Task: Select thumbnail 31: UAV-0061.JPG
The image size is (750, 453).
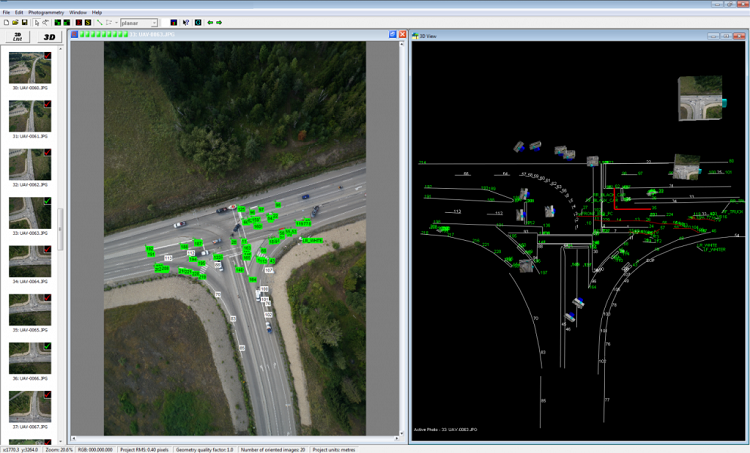Action: tap(30, 116)
